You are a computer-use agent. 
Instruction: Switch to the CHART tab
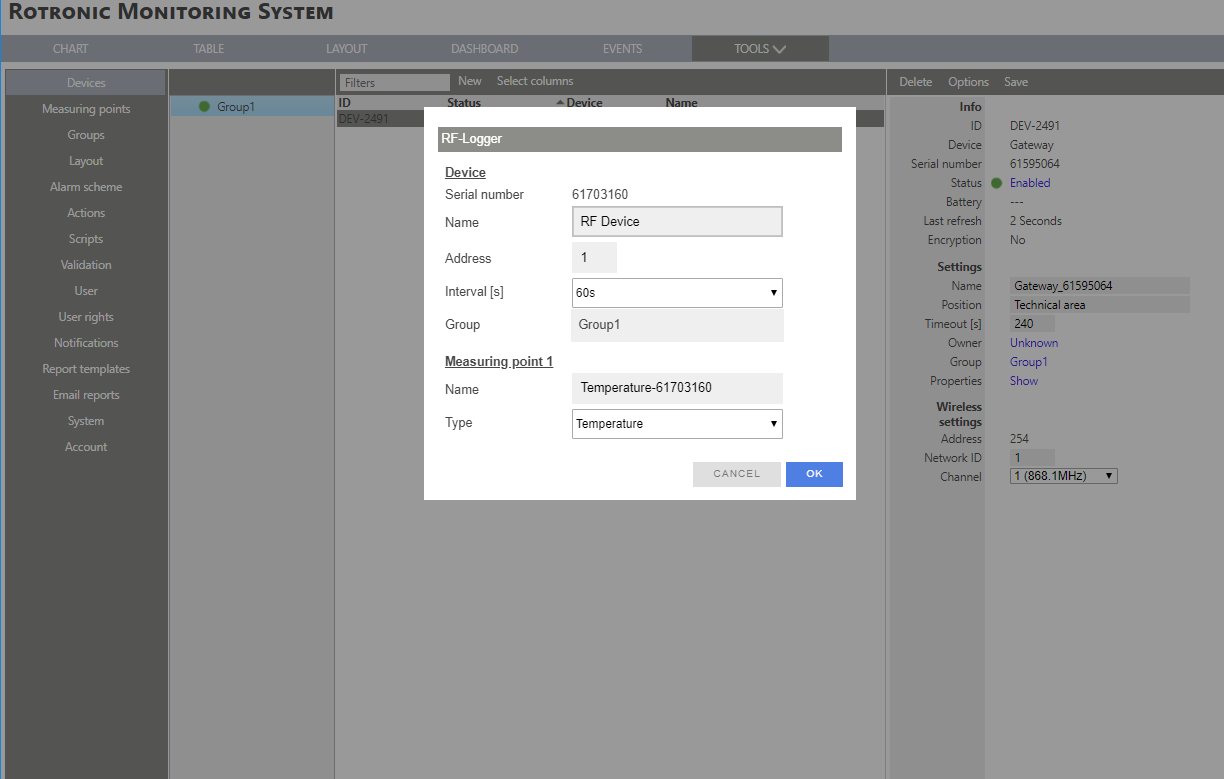(x=70, y=49)
